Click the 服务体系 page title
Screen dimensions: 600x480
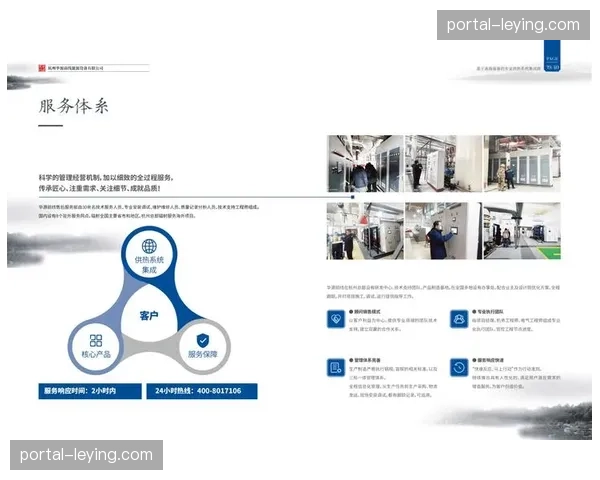point(73,106)
